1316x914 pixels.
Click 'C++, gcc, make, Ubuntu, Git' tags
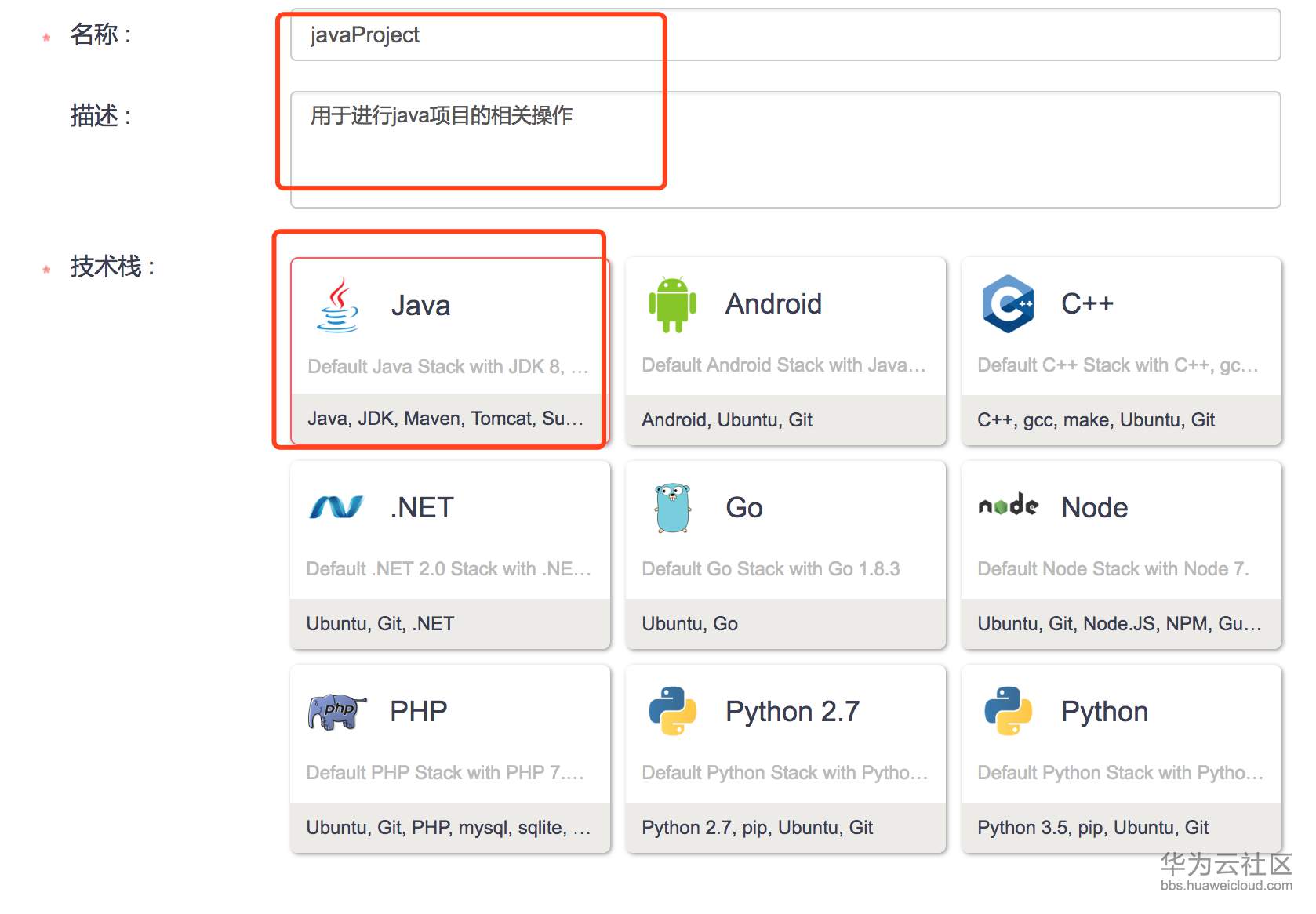(1096, 420)
